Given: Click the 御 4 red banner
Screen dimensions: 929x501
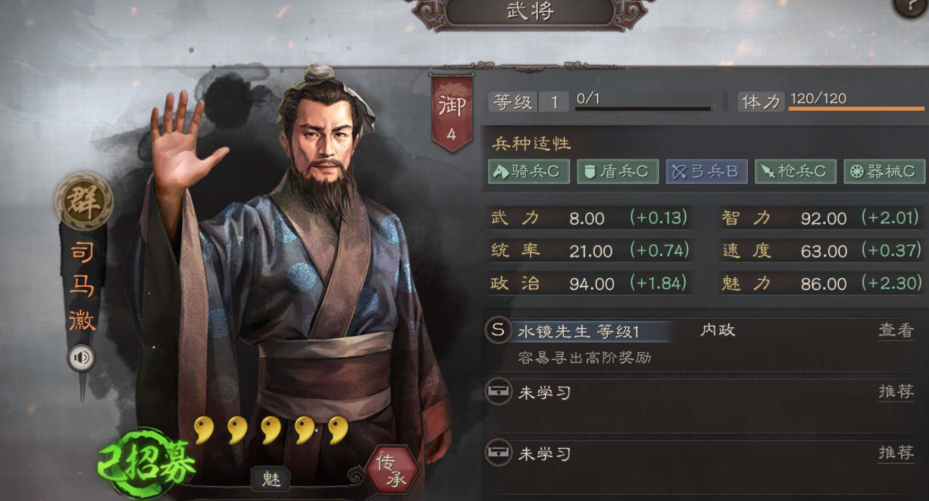Looking at the screenshot, I should tap(452, 113).
